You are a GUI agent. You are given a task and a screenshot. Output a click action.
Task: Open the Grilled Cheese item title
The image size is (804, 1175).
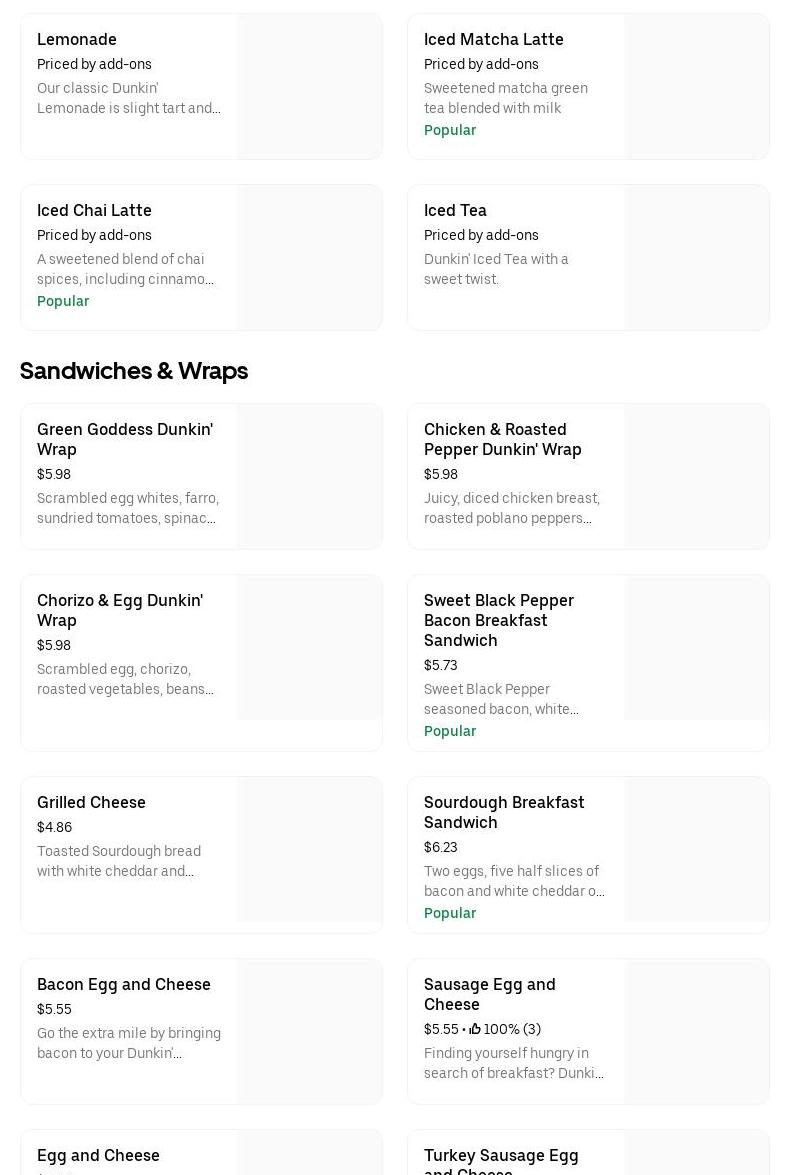coord(91,802)
